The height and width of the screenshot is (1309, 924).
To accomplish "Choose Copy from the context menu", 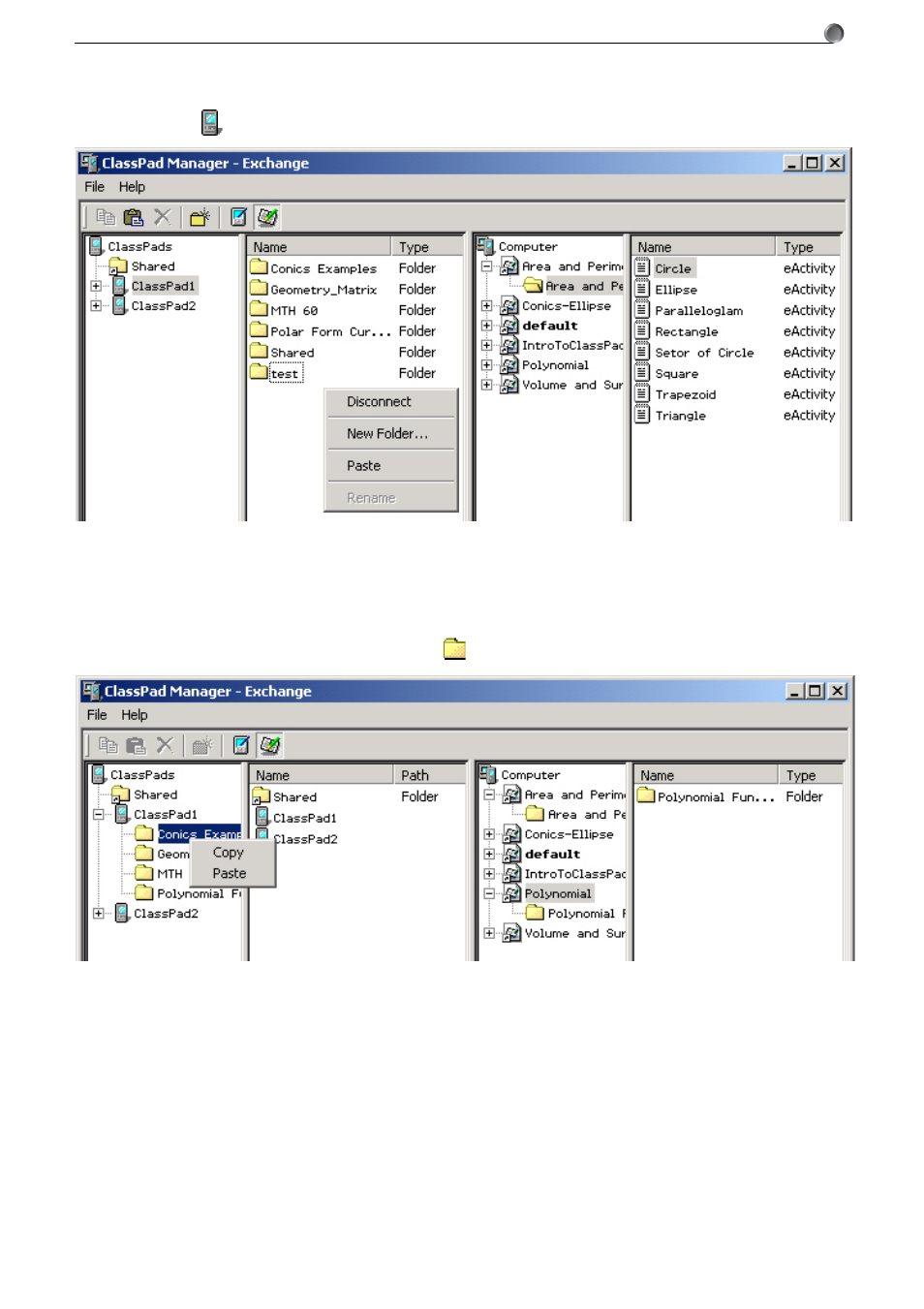I will pos(232,853).
